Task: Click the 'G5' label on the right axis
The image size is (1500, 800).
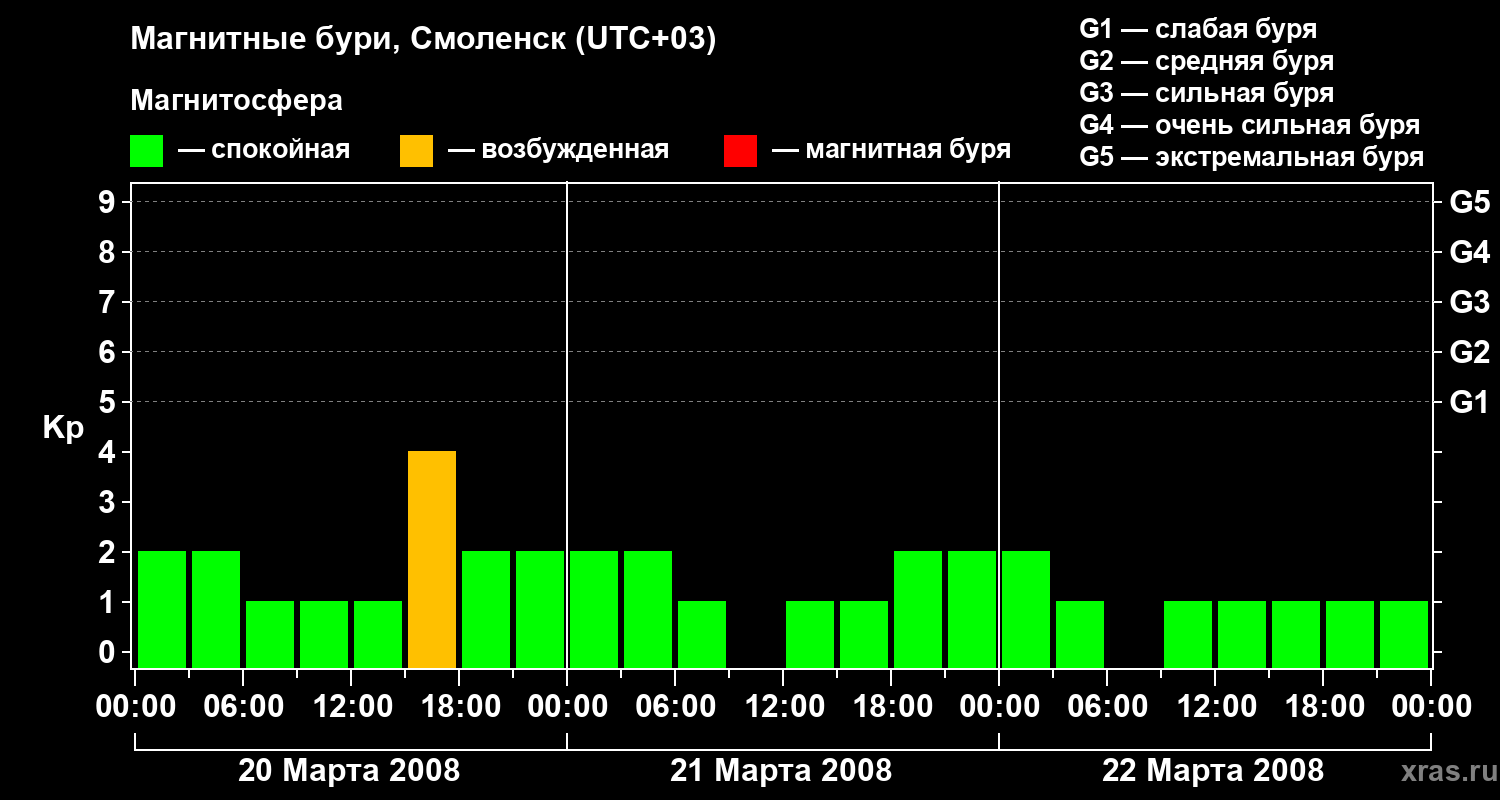Action: 1469,202
